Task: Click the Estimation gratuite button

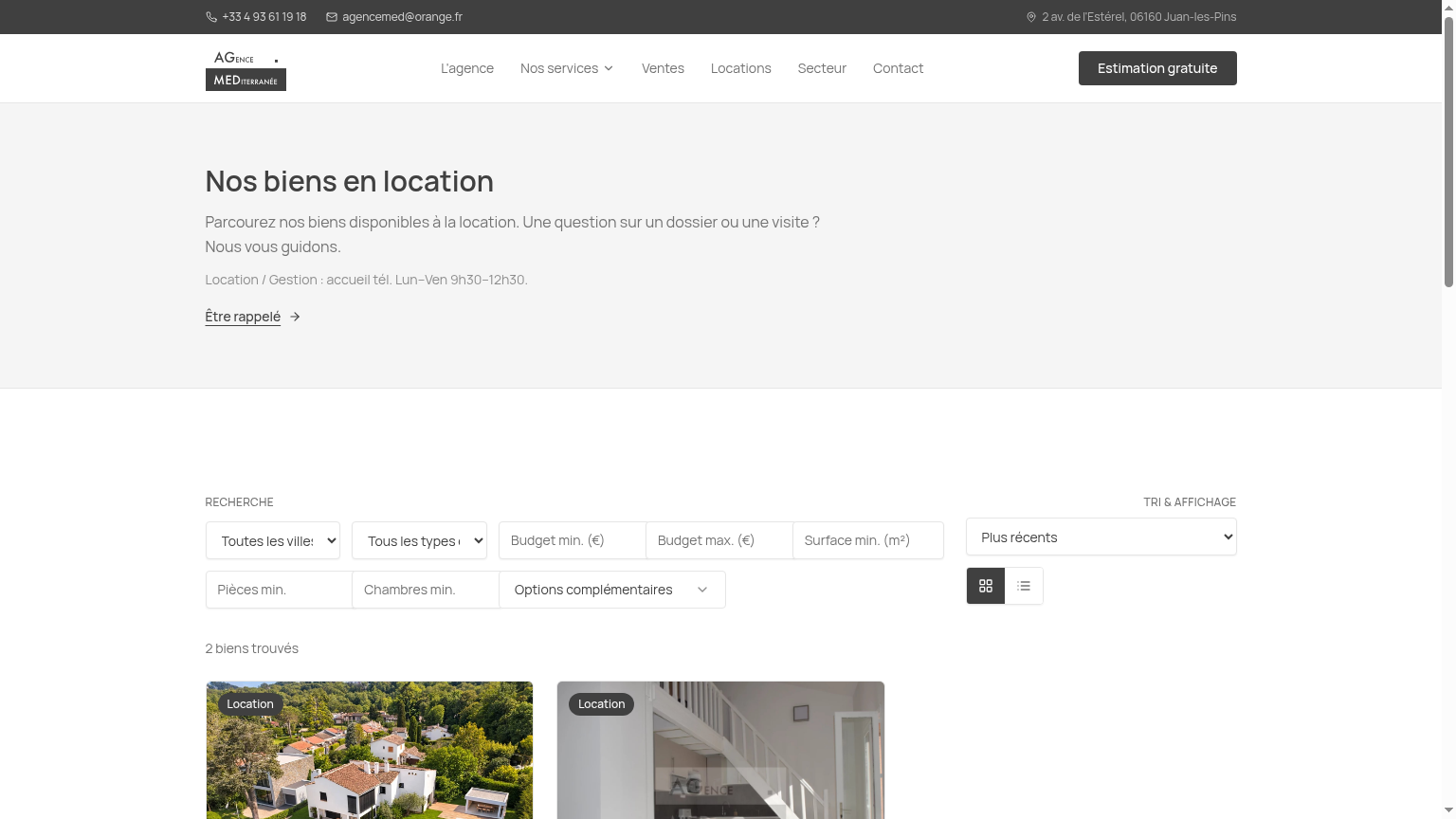Action: point(1157,68)
